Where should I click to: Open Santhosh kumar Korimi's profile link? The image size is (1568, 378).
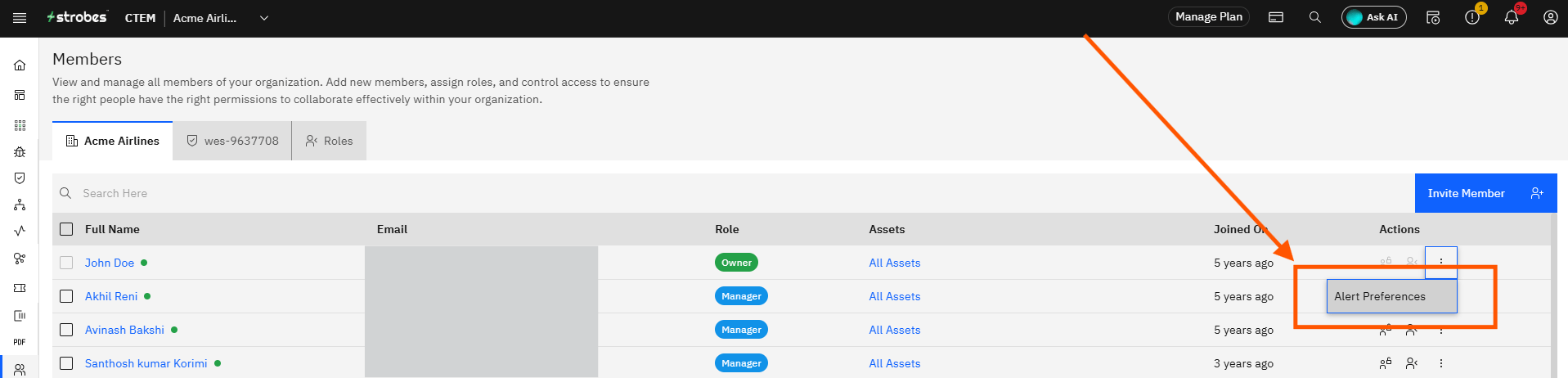coord(146,363)
